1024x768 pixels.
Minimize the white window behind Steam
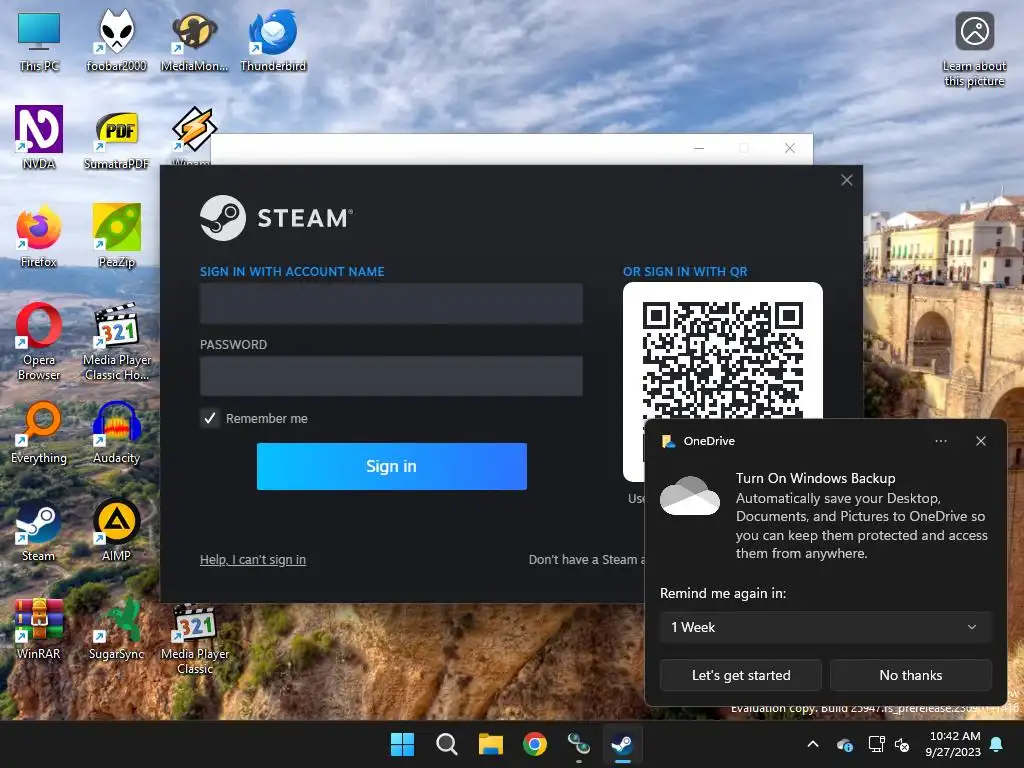[x=699, y=148]
